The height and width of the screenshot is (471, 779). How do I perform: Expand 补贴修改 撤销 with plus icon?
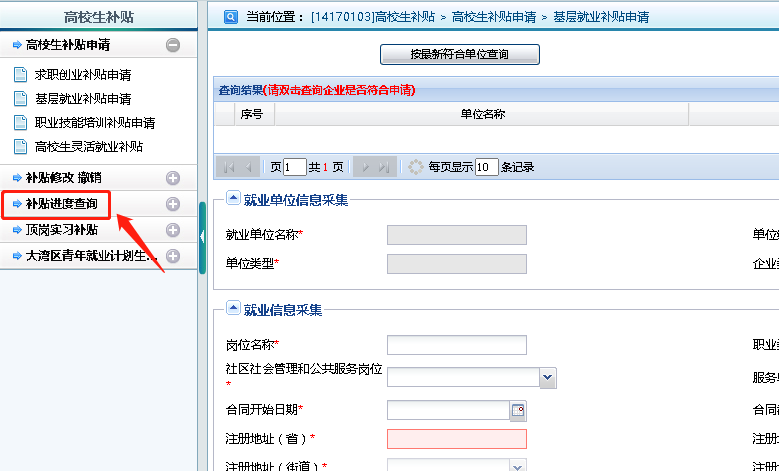point(173,178)
